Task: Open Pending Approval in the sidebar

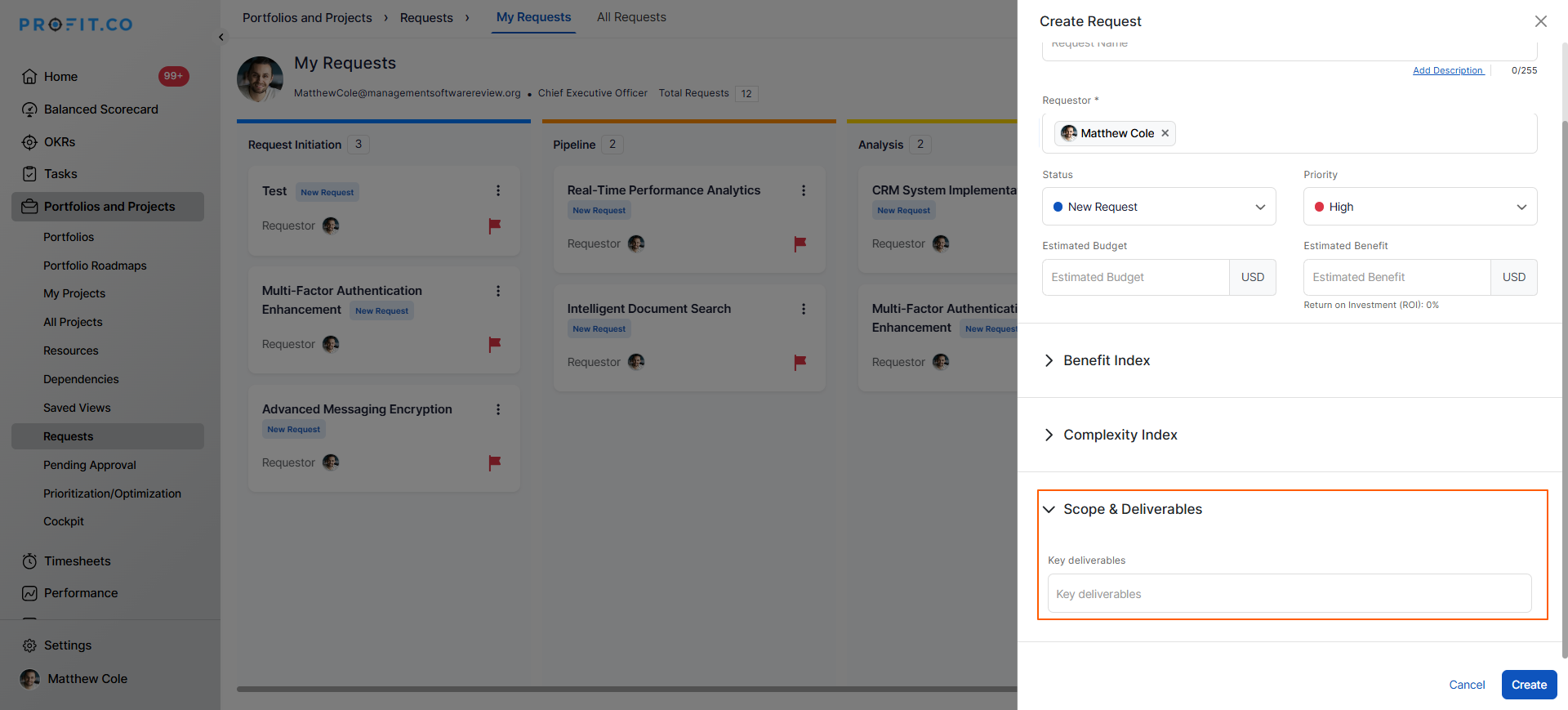Action: click(x=90, y=465)
